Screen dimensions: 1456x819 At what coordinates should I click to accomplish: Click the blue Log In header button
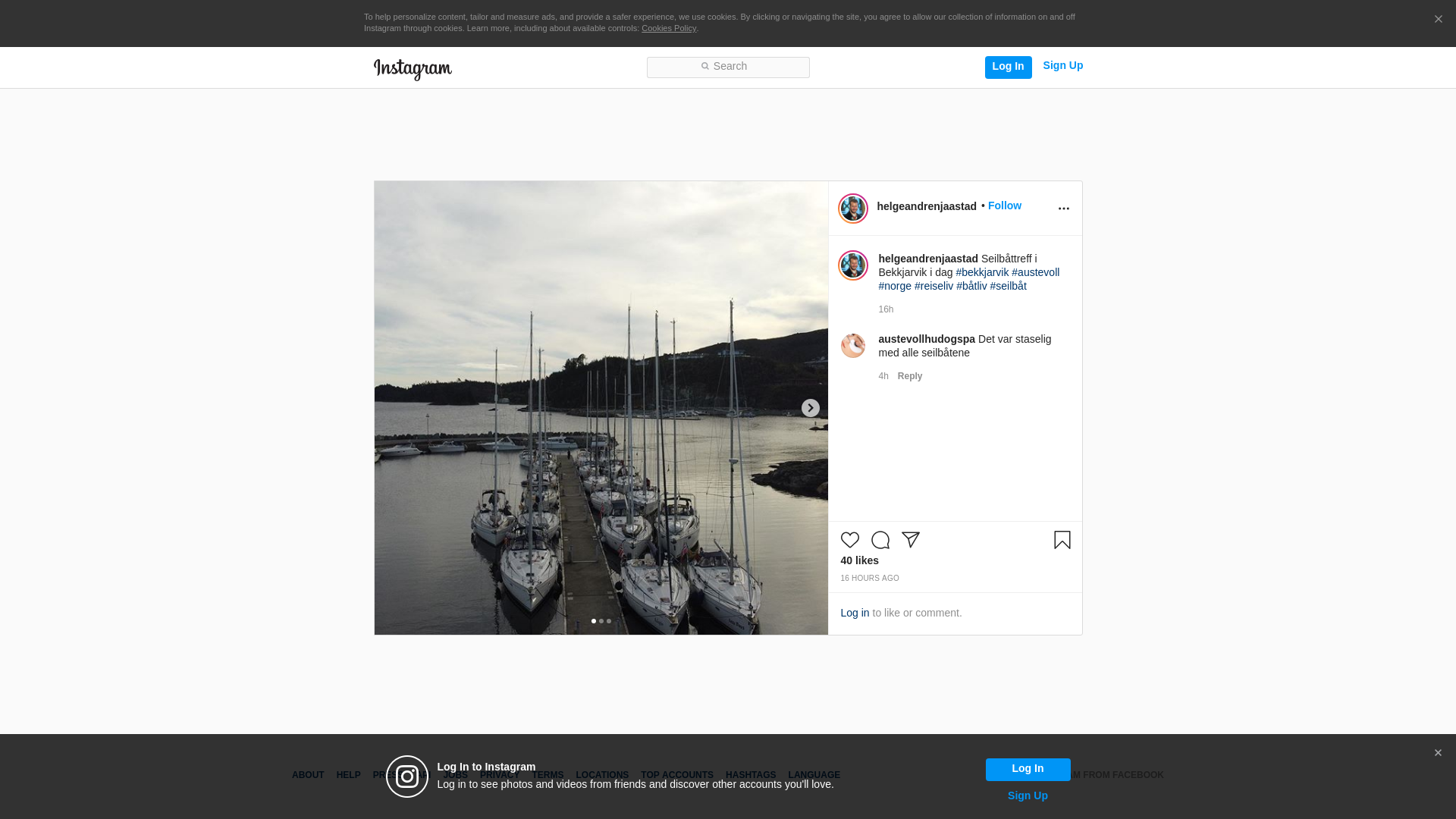coord(1008,67)
